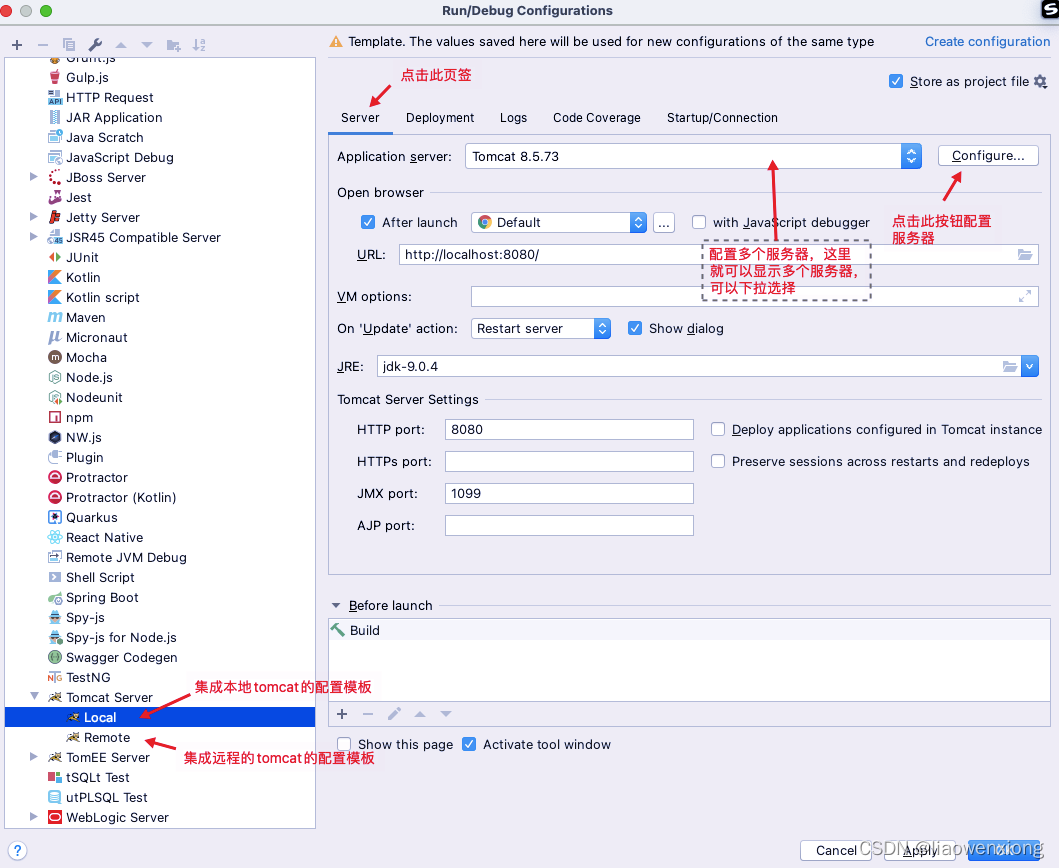Toggle the Show dialog checkbox

coord(635,328)
